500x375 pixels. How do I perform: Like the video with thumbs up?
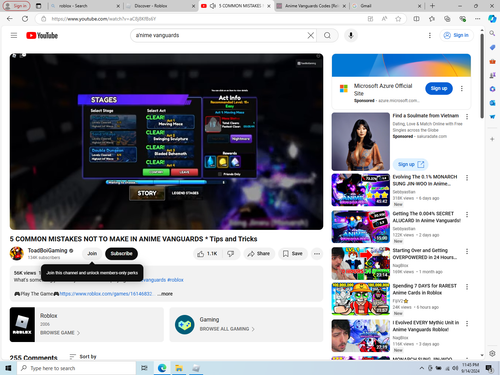point(207,254)
